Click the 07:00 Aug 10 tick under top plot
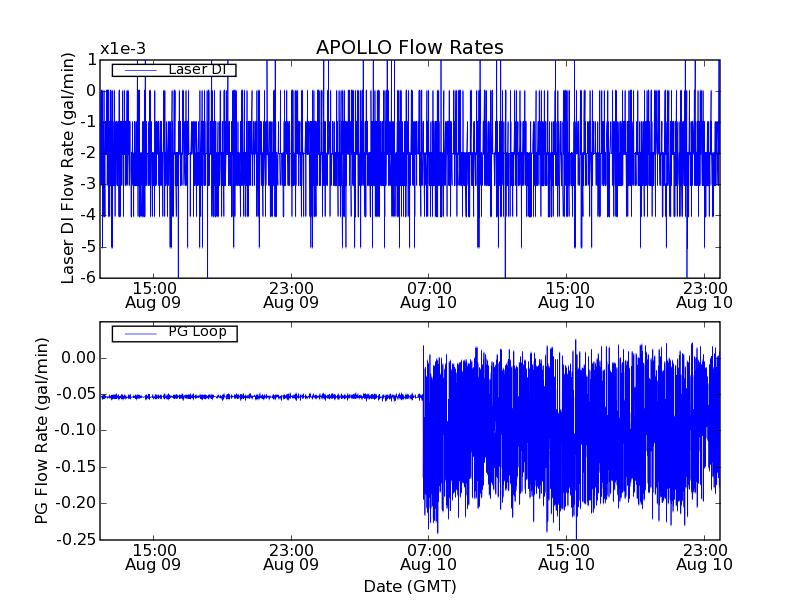The width and height of the screenshot is (800, 600). pos(429,294)
